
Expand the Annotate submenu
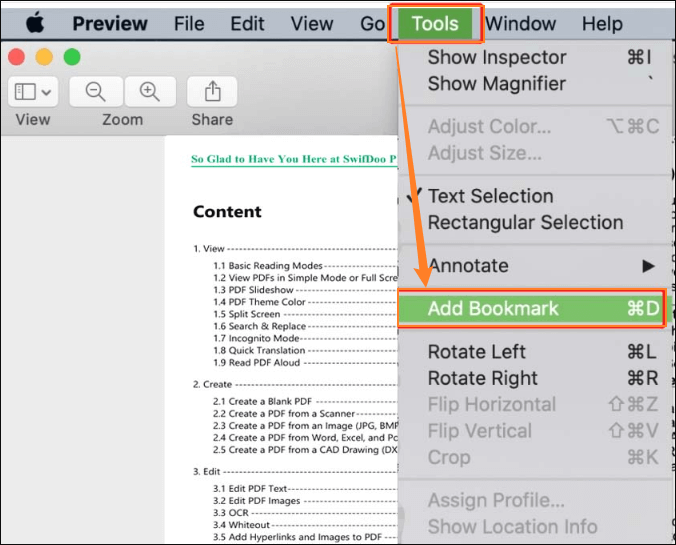[535, 266]
